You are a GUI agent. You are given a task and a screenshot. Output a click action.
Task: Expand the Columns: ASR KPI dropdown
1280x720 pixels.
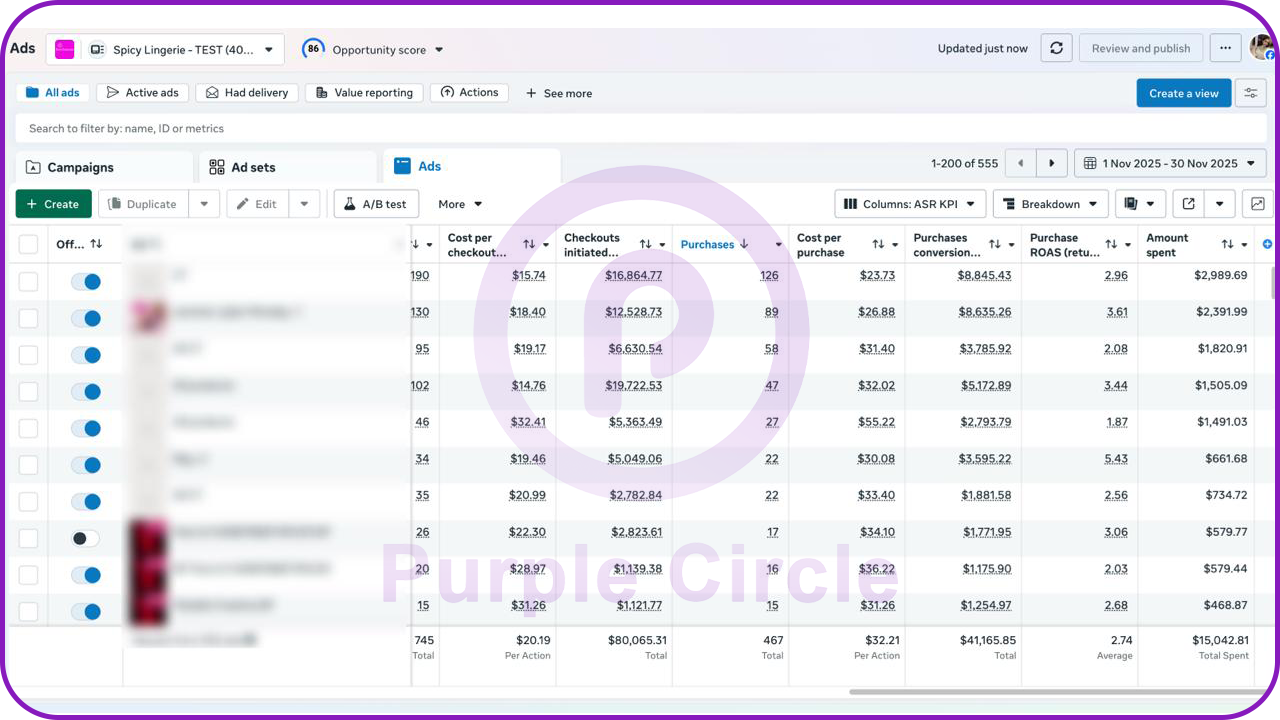[910, 204]
